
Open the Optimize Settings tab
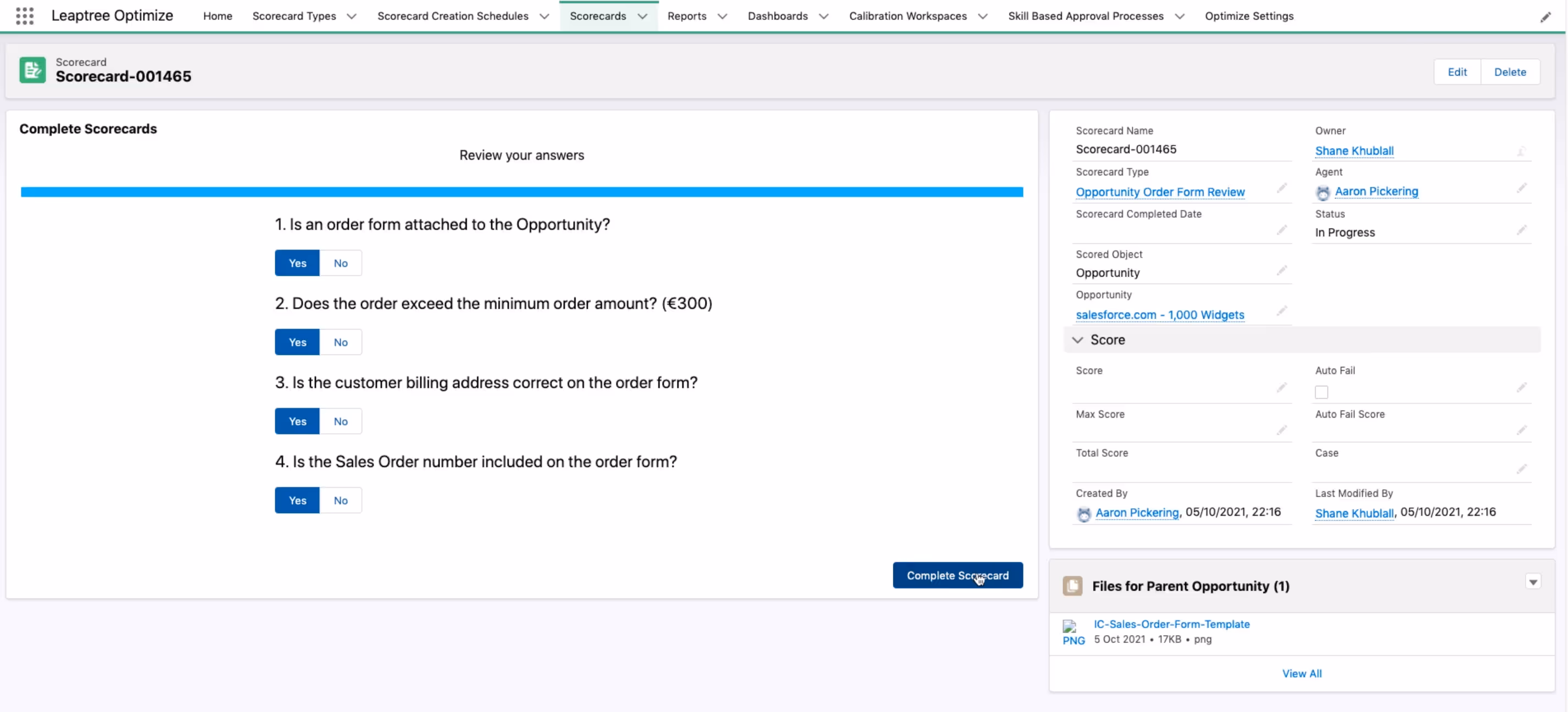pyautogui.click(x=1248, y=16)
